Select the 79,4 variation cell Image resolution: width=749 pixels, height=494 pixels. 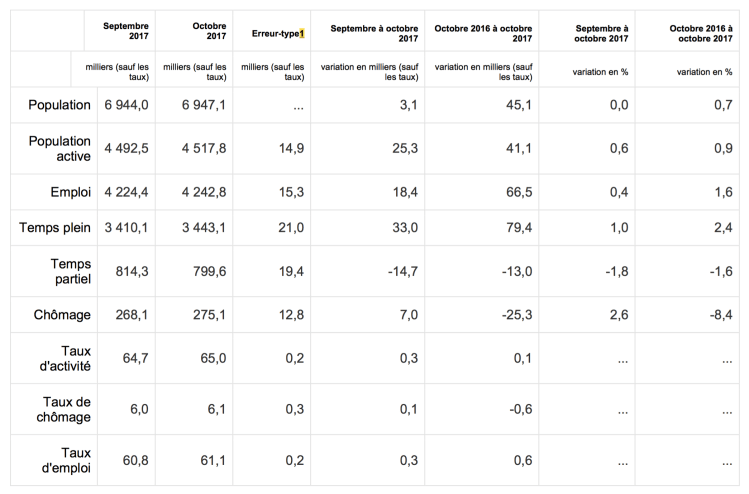tap(516, 228)
